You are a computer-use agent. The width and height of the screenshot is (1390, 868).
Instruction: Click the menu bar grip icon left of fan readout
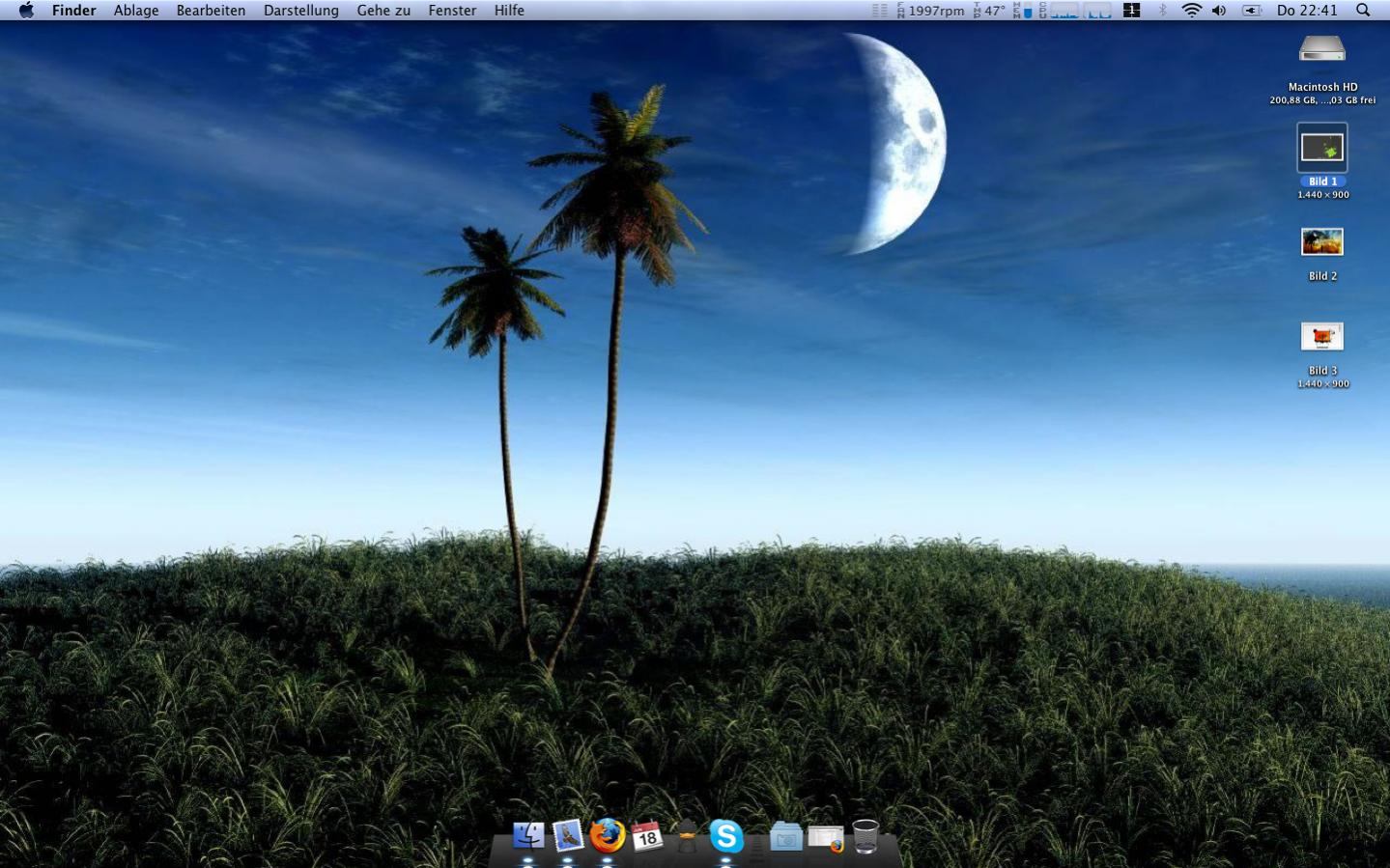(879, 11)
